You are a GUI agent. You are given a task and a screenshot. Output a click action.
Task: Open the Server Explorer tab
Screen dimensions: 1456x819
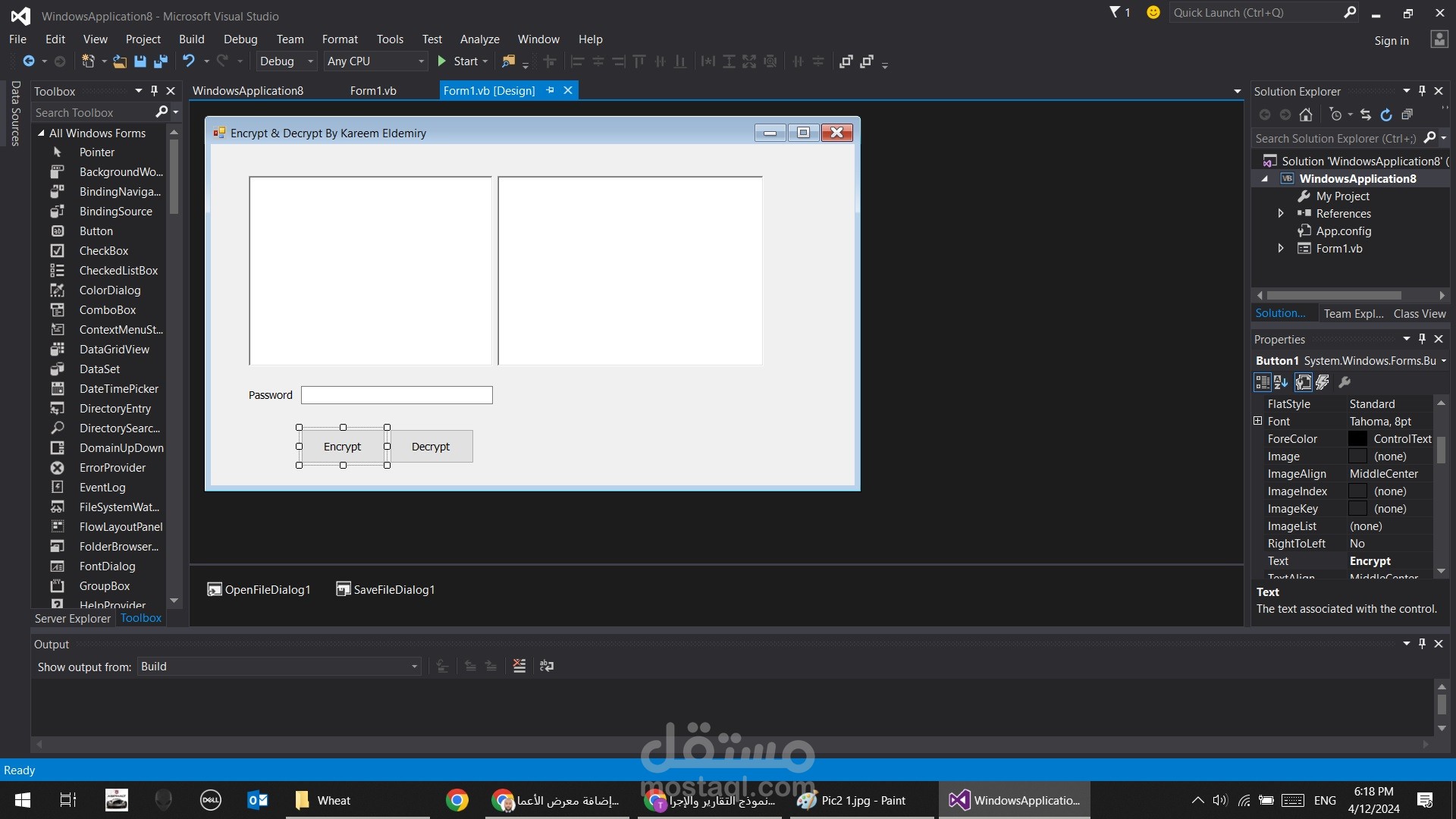(x=73, y=619)
